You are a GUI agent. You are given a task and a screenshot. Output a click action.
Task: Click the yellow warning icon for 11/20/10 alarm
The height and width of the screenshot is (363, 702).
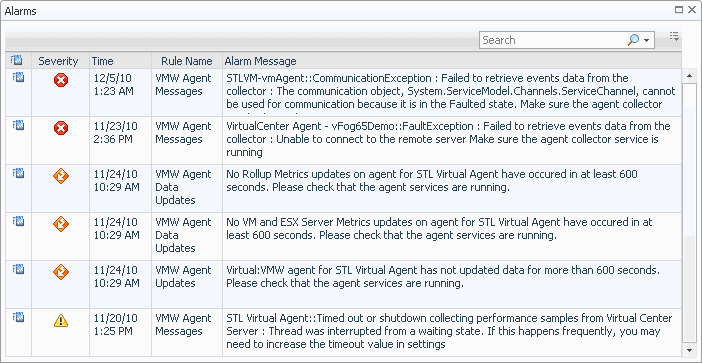tap(60, 320)
